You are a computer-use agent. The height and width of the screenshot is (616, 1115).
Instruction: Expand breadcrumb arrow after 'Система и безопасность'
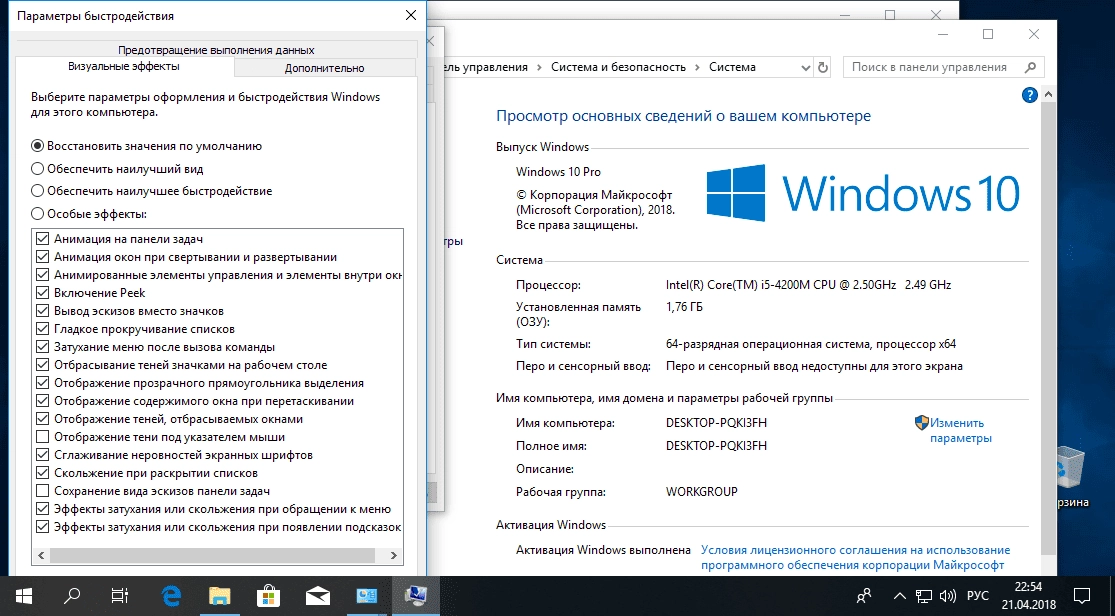point(698,68)
